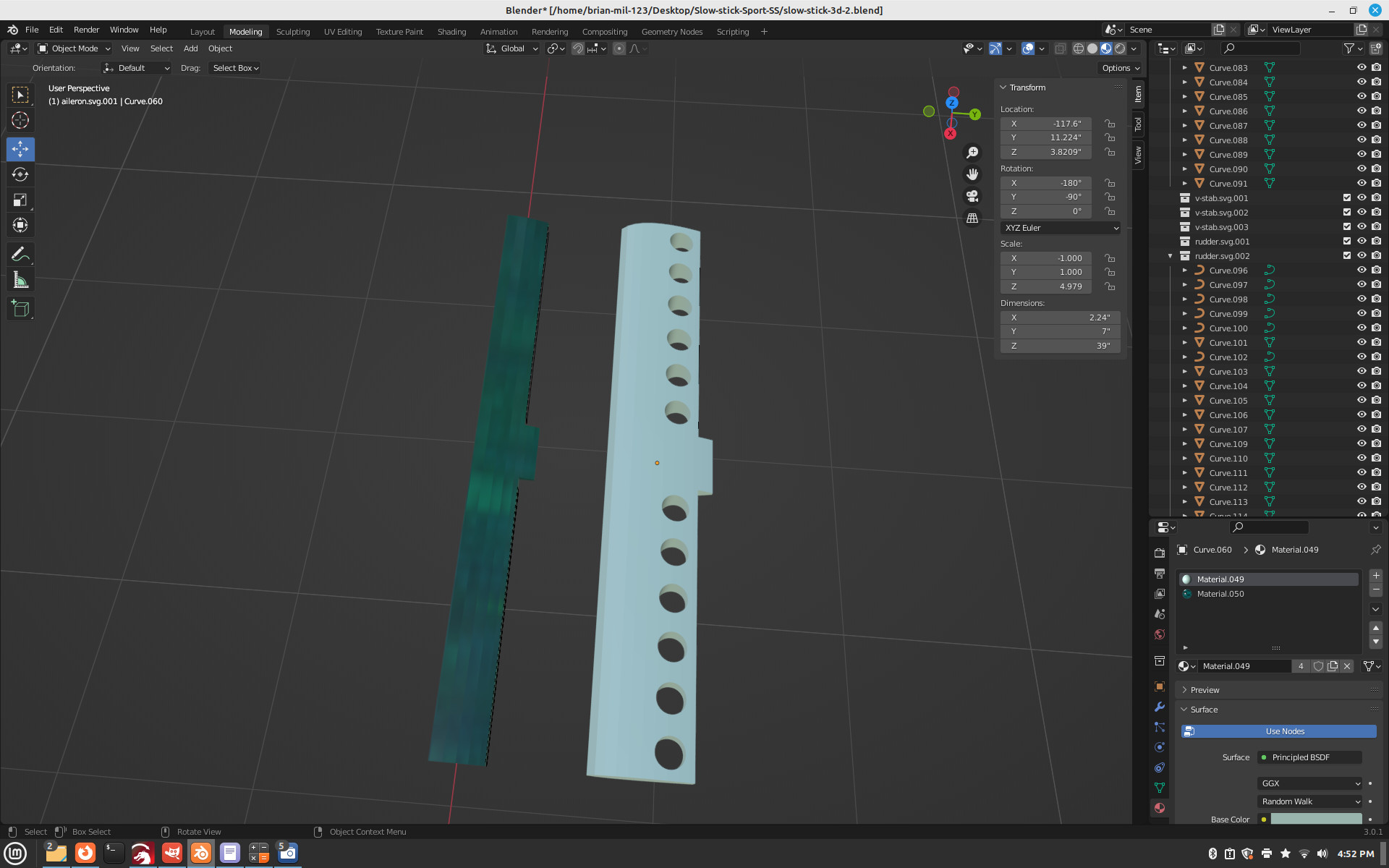Select Material.050 slot
Viewport: 1389px width, 868px height.
1269,594
